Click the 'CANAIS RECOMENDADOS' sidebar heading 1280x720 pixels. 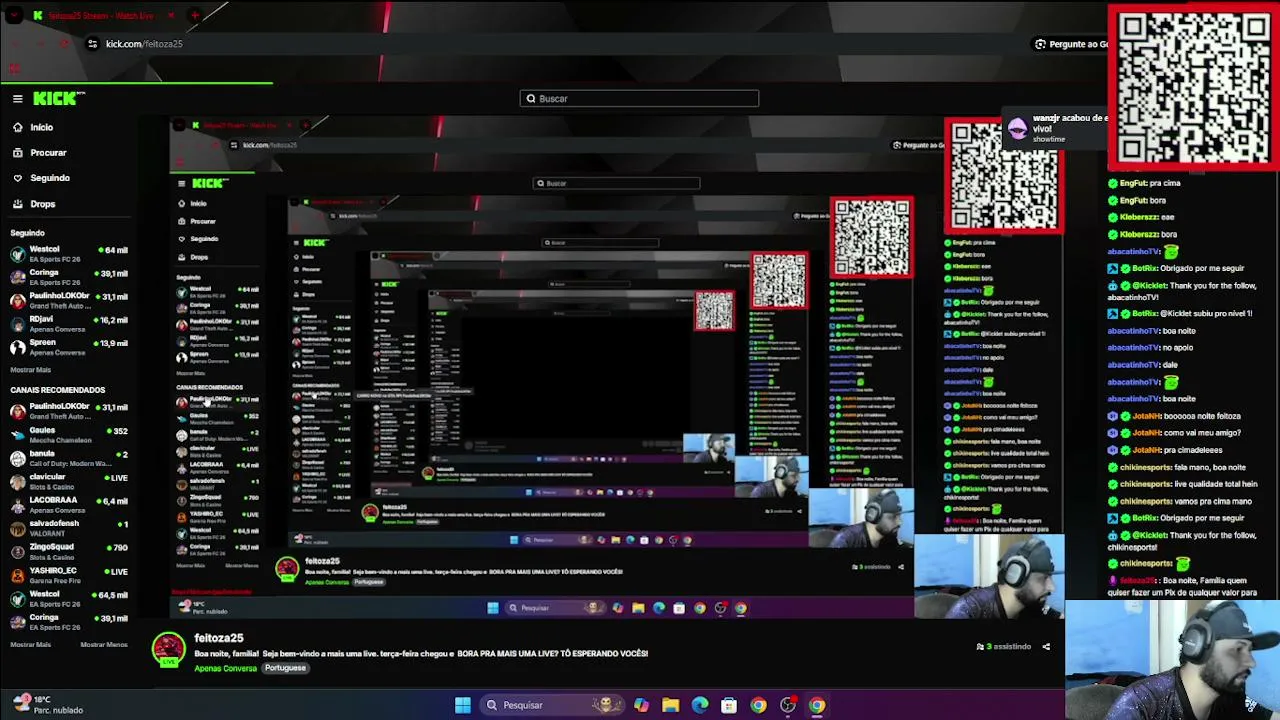click(x=58, y=390)
